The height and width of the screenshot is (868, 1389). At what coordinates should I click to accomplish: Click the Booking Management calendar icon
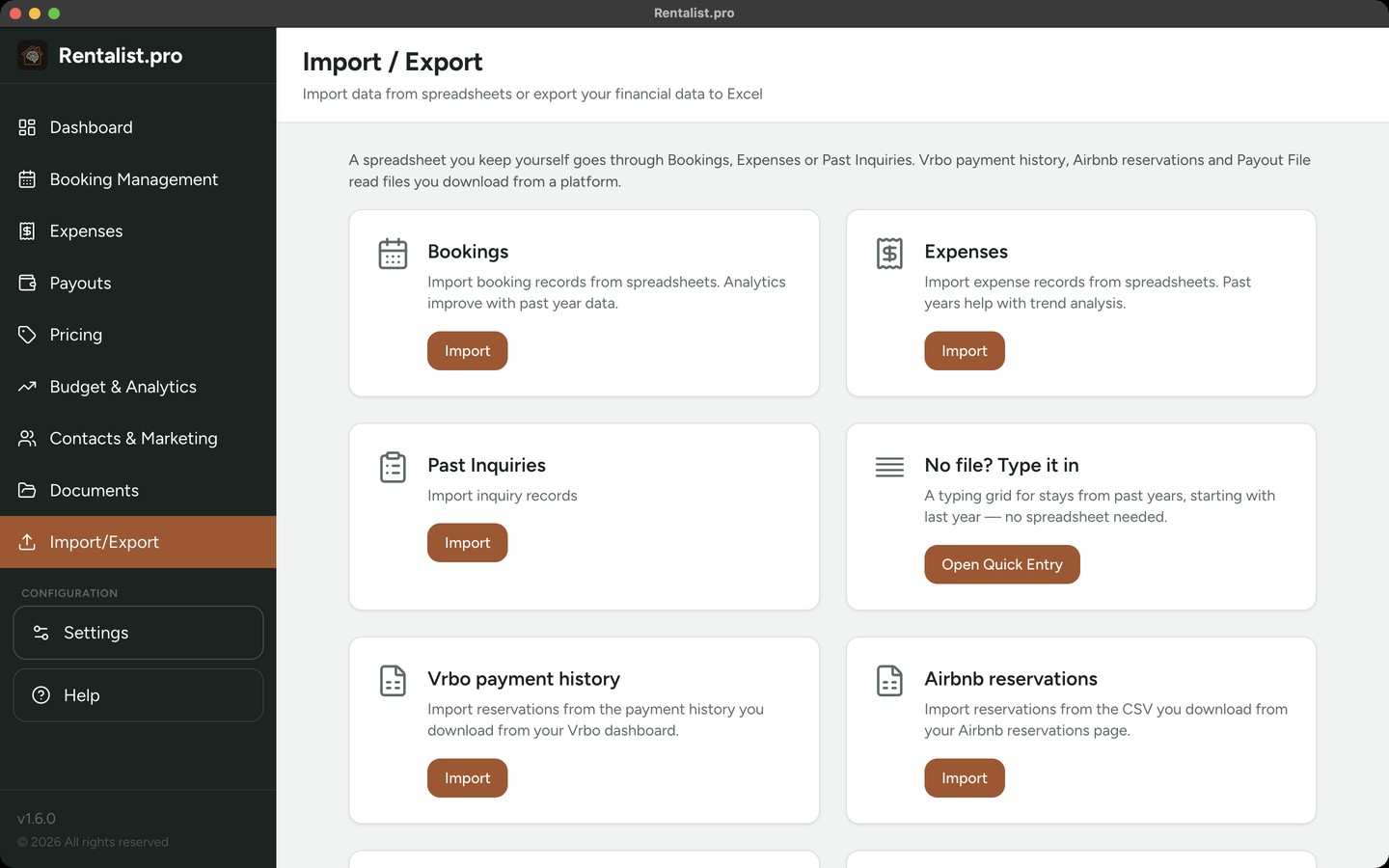pyautogui.click(x=27, y=179)
